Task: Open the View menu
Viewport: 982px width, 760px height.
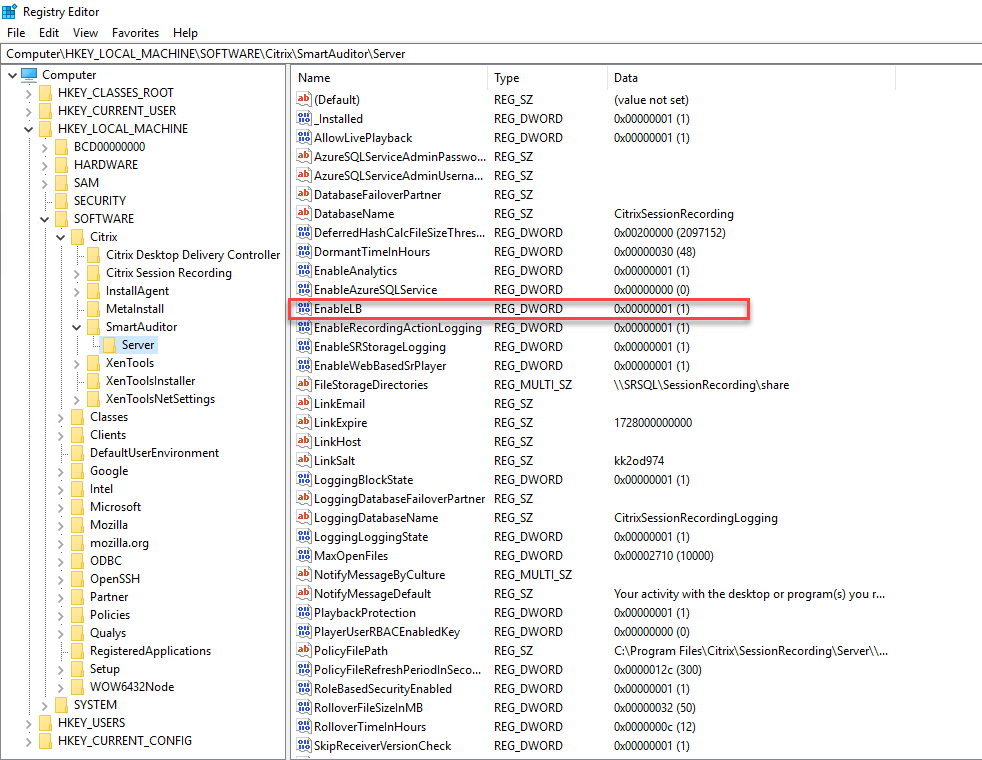Action: pos(85,32)
